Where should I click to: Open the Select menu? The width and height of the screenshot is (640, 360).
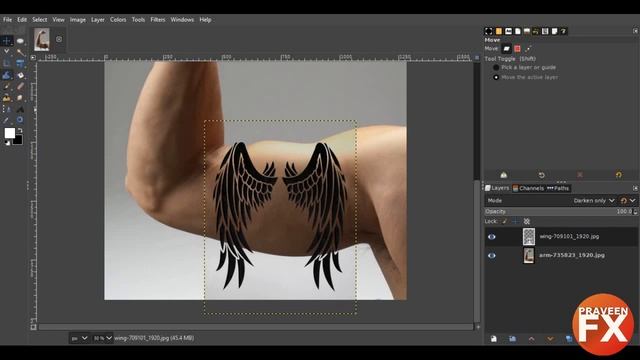[40, 20]
